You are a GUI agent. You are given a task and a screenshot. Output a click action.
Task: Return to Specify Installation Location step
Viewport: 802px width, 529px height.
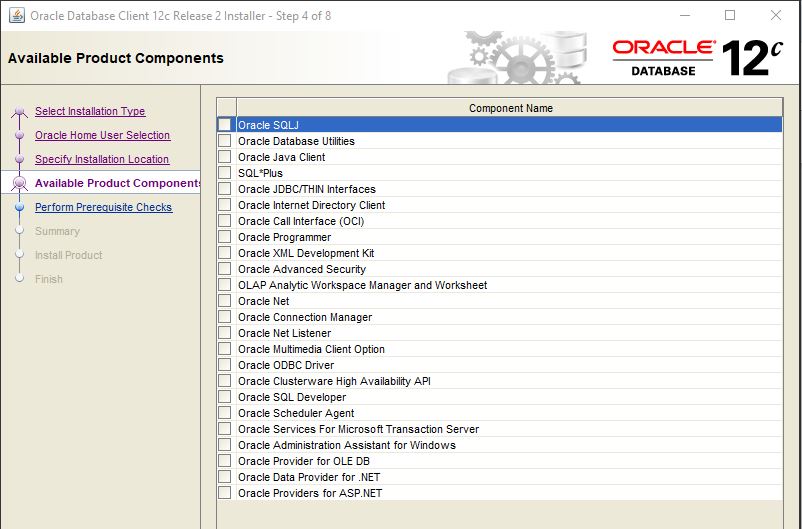102,159
